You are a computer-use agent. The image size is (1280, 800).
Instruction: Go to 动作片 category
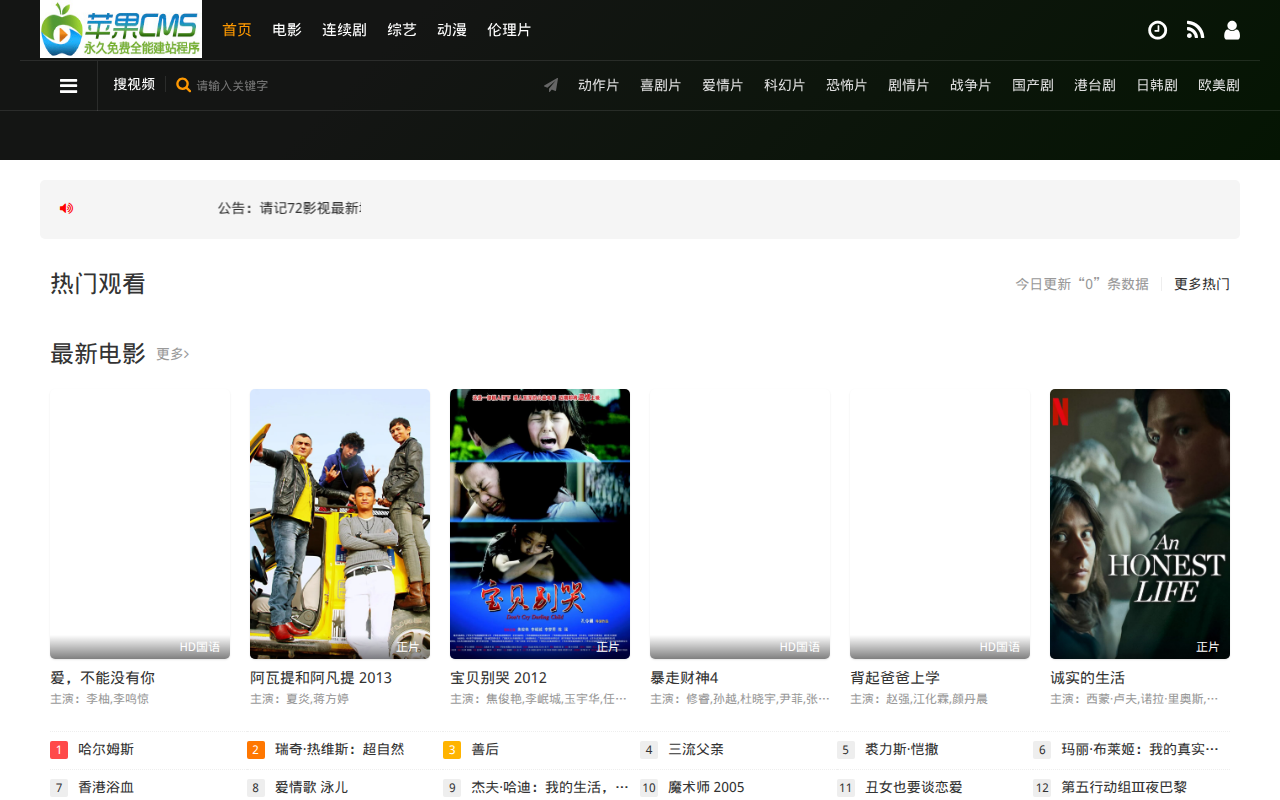pos(599,85)
